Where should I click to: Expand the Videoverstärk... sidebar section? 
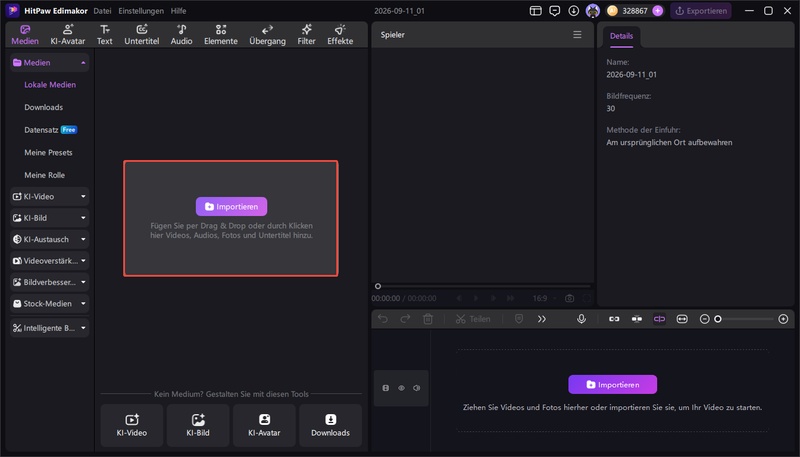[x=49, y=261]
